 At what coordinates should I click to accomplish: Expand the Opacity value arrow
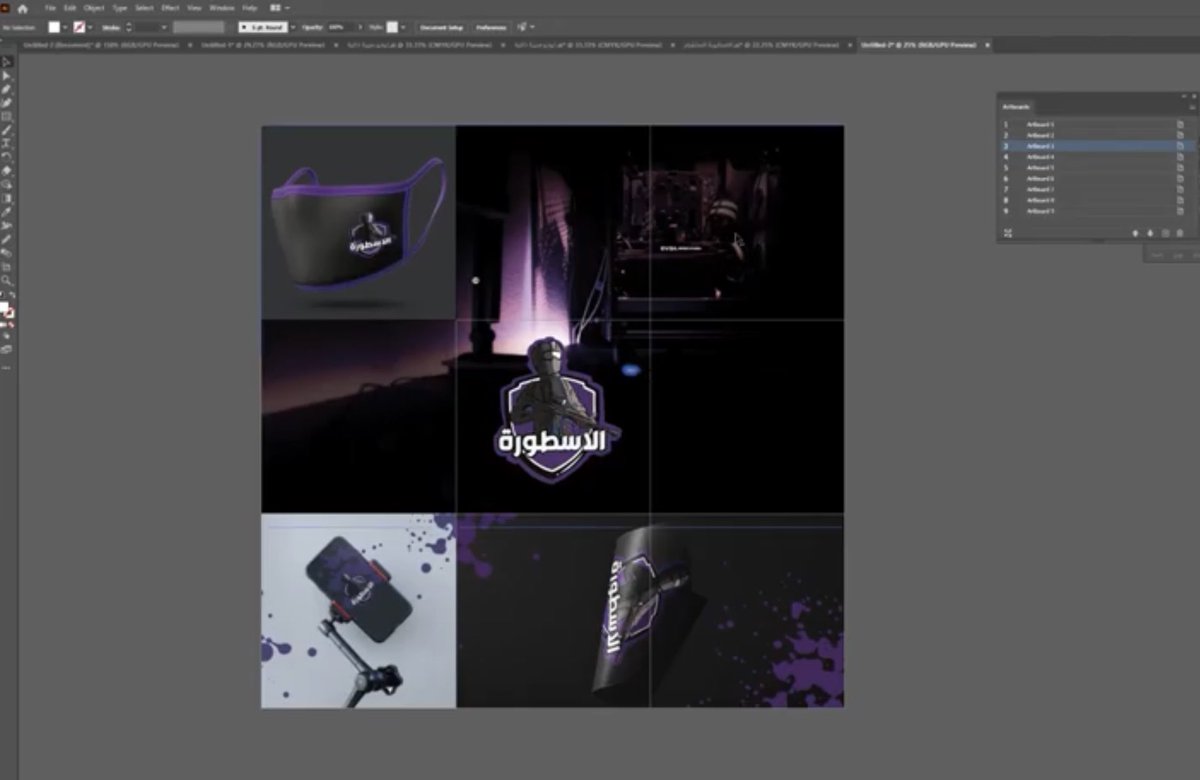click(x=361, y=27)
